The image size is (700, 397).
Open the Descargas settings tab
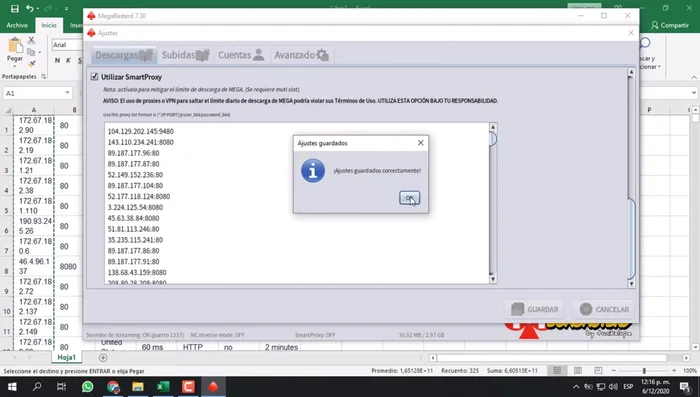point(124,55)
